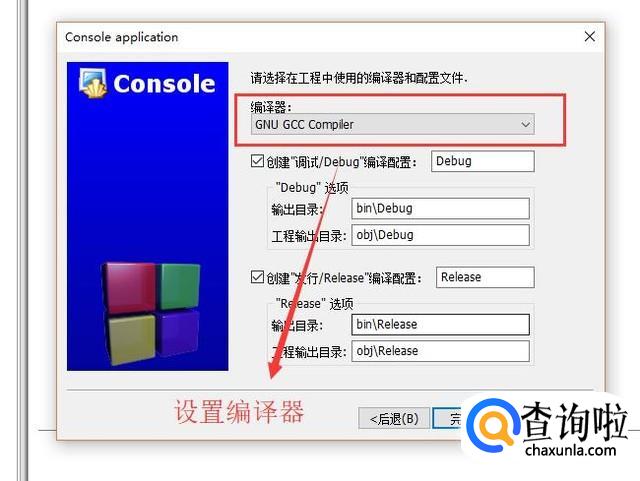The image size is (640, 481).
Task: Click the chaxunla magnifier watermark logo
Action: tap(493, 425)
